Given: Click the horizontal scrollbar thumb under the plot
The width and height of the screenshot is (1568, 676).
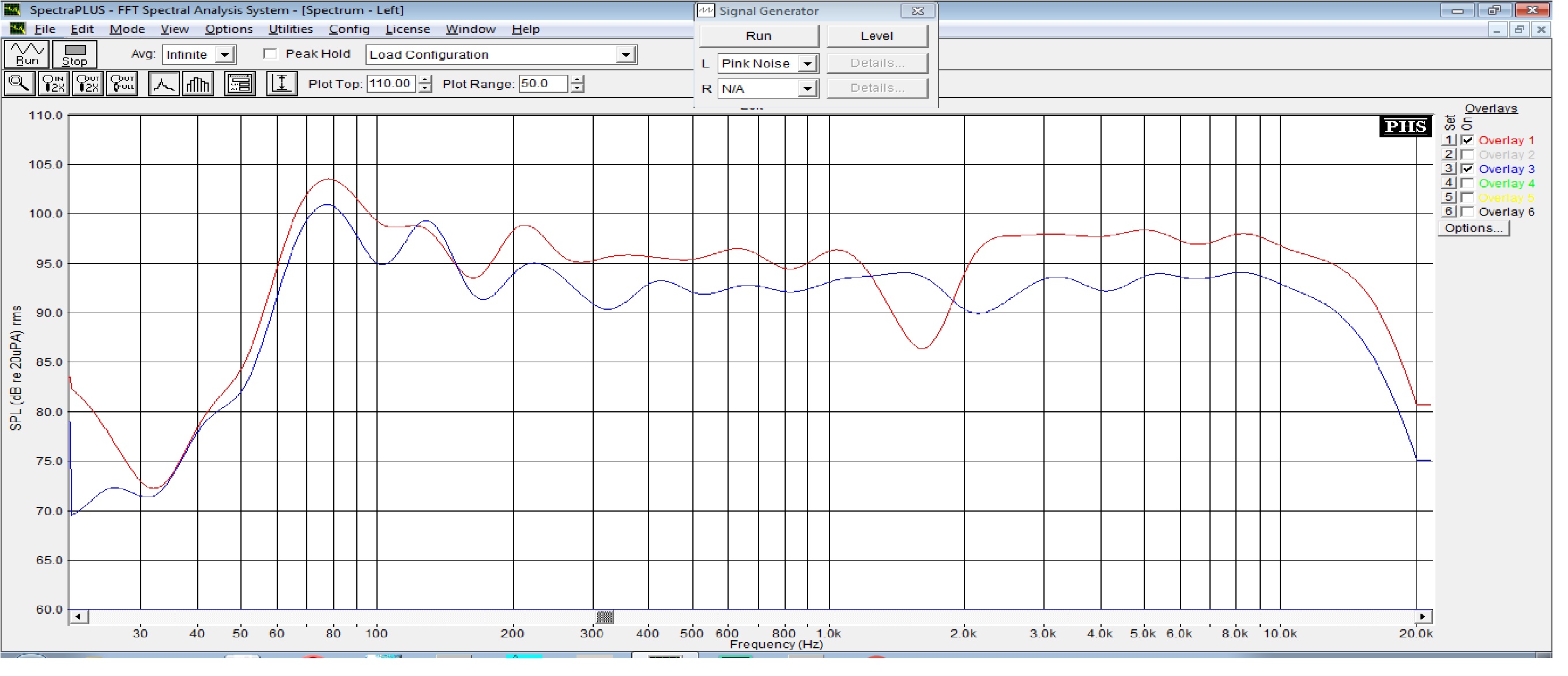Looking at the screenshot, I should [605, 617].
